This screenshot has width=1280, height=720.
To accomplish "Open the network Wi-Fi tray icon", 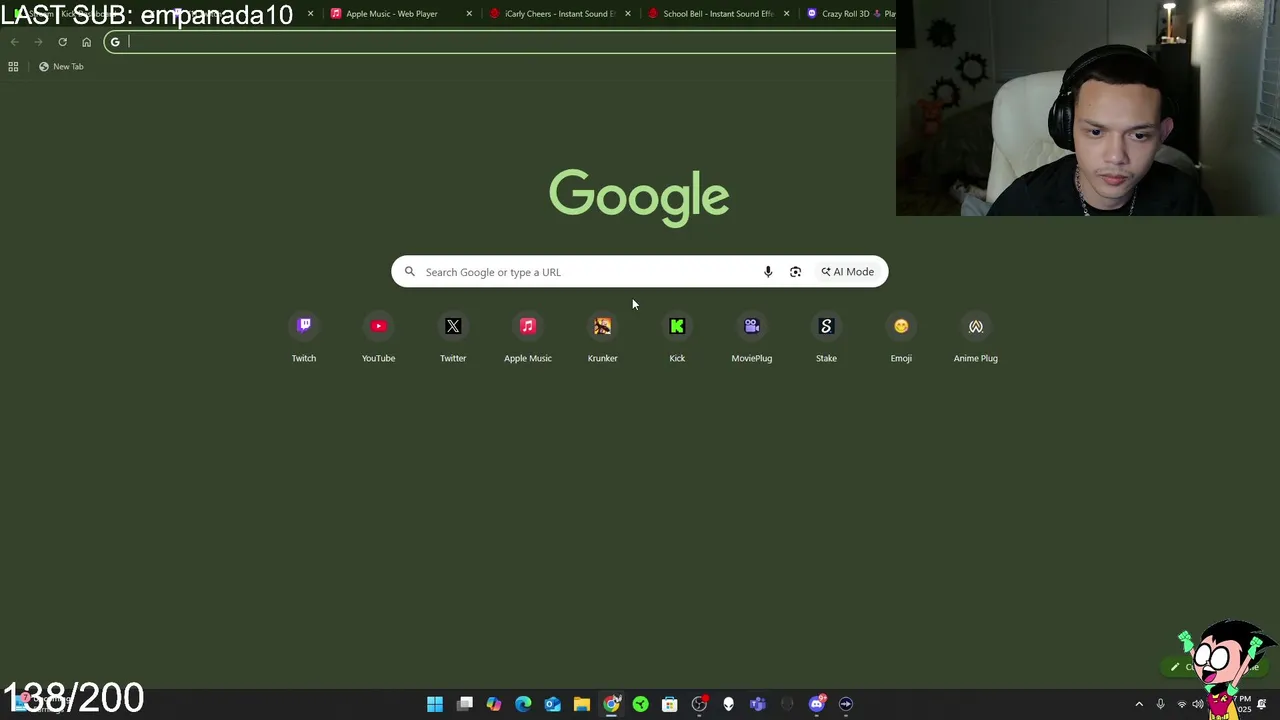I will point(1182,704).
